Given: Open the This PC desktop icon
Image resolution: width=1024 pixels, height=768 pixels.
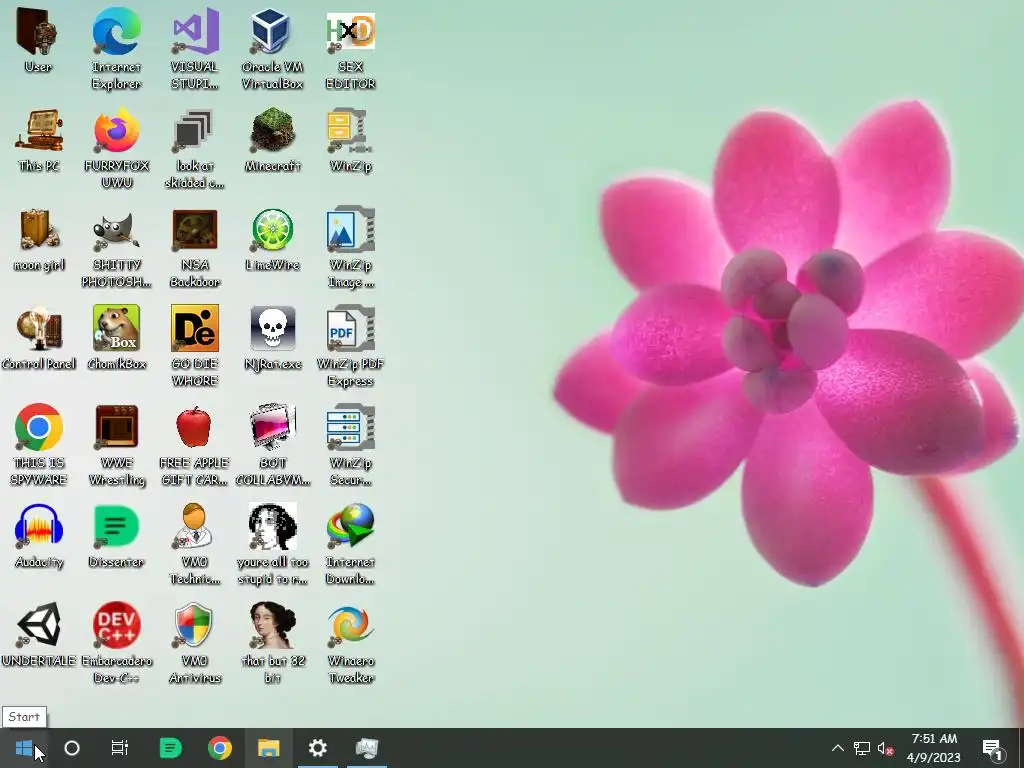Looking at the screenshot, I should pos(39,131).
